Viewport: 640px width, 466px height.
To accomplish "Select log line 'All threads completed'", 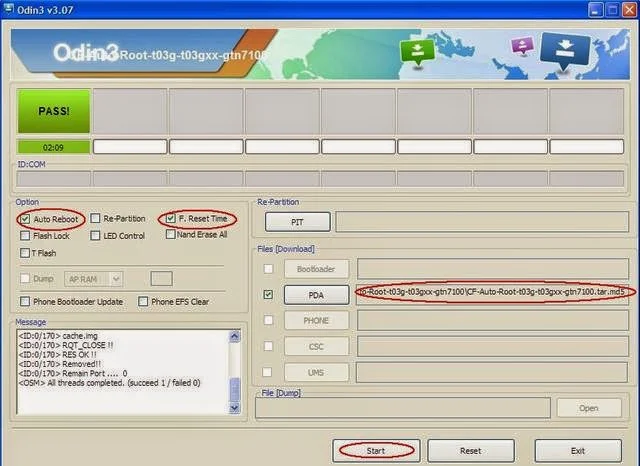I will pos(109,383).
